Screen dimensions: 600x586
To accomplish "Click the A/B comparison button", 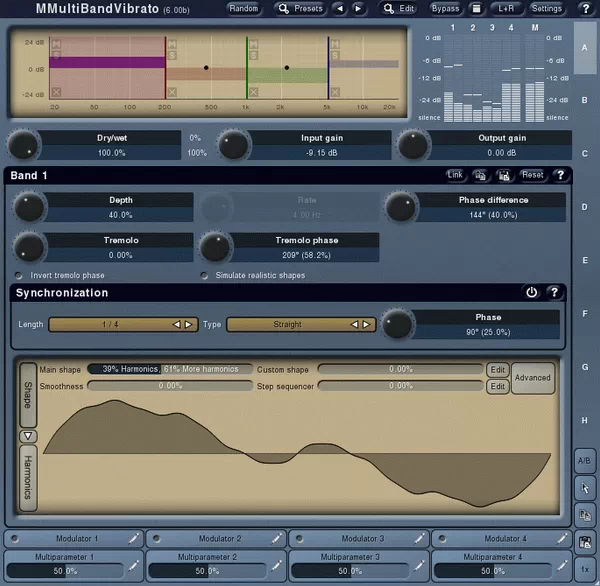I will pyautogui.click(x=584, y=461).
